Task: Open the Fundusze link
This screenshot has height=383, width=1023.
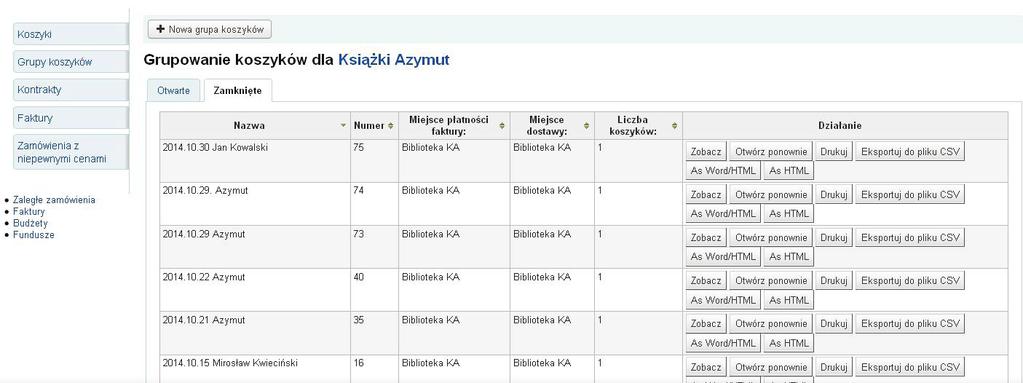Action: click(33, 235)
